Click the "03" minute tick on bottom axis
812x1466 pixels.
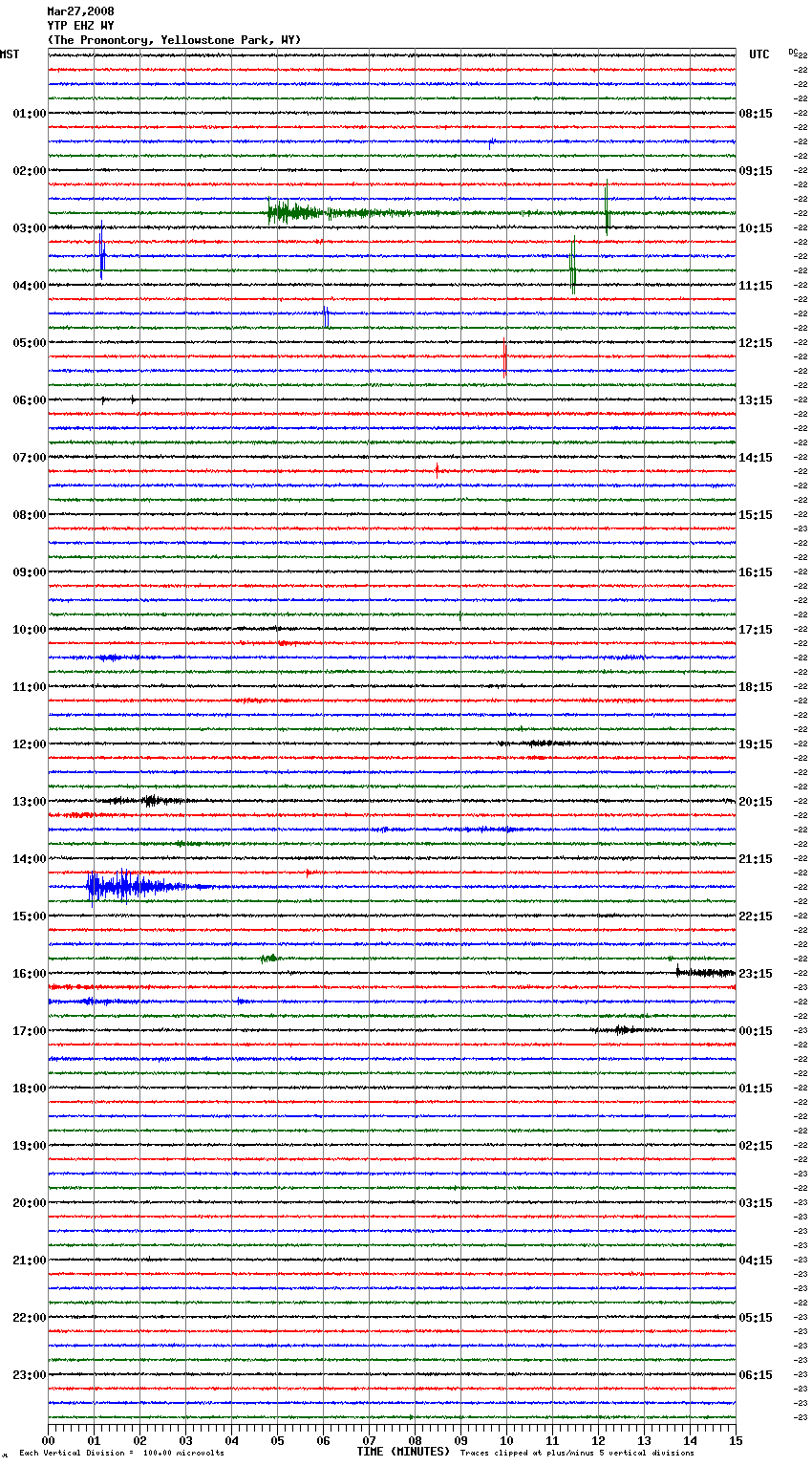coord(185,1440)
